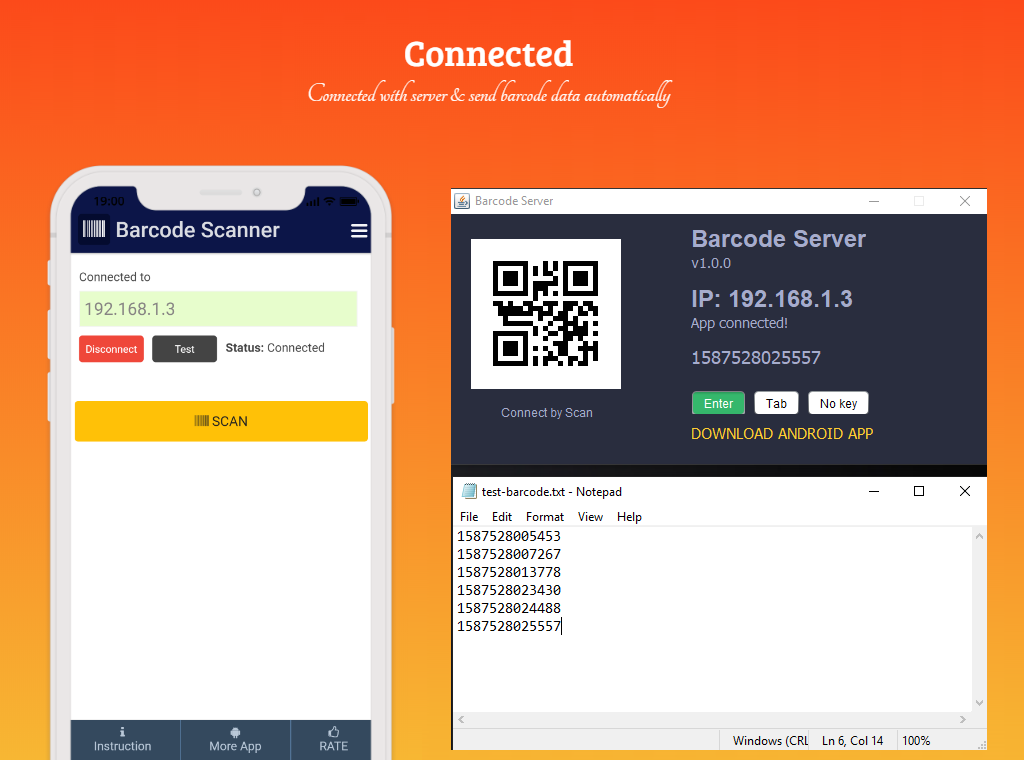Tap the barcode logo icon in app header

93,229
